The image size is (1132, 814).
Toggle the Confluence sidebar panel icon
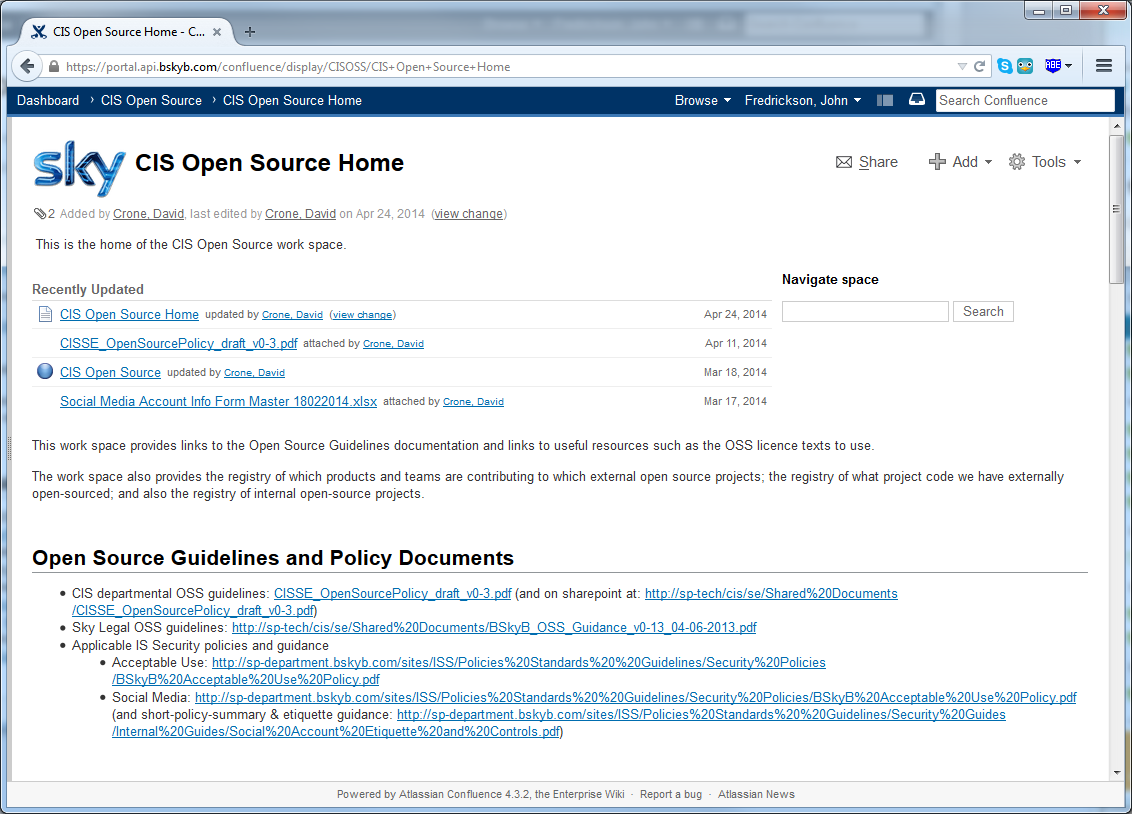884,100
